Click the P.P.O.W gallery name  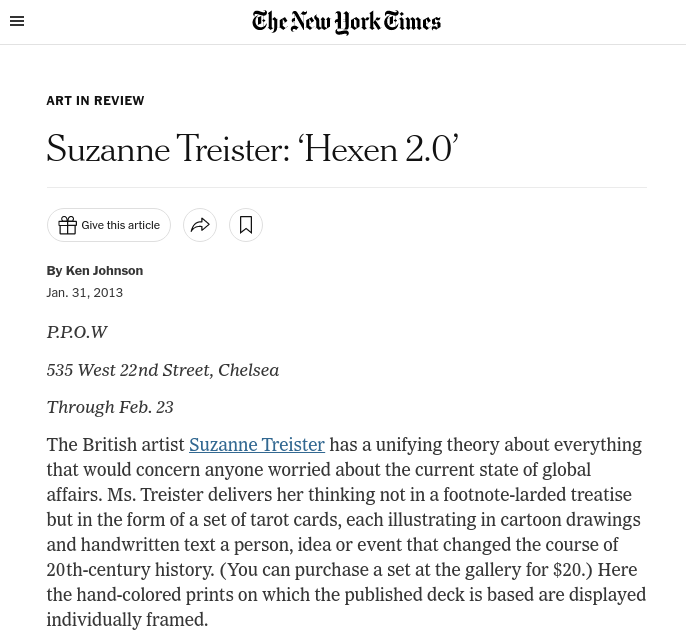77,332
